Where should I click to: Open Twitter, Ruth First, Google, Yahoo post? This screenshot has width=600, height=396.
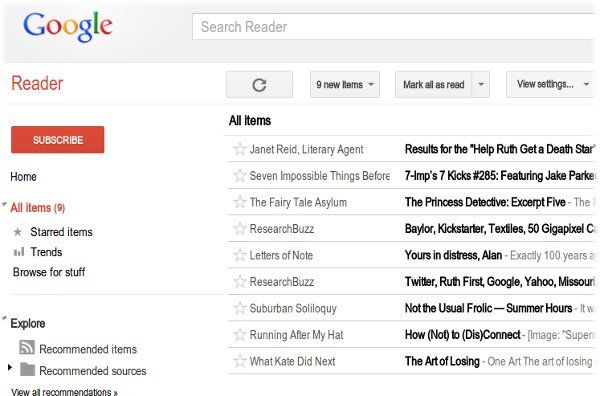tap(500, 282)
